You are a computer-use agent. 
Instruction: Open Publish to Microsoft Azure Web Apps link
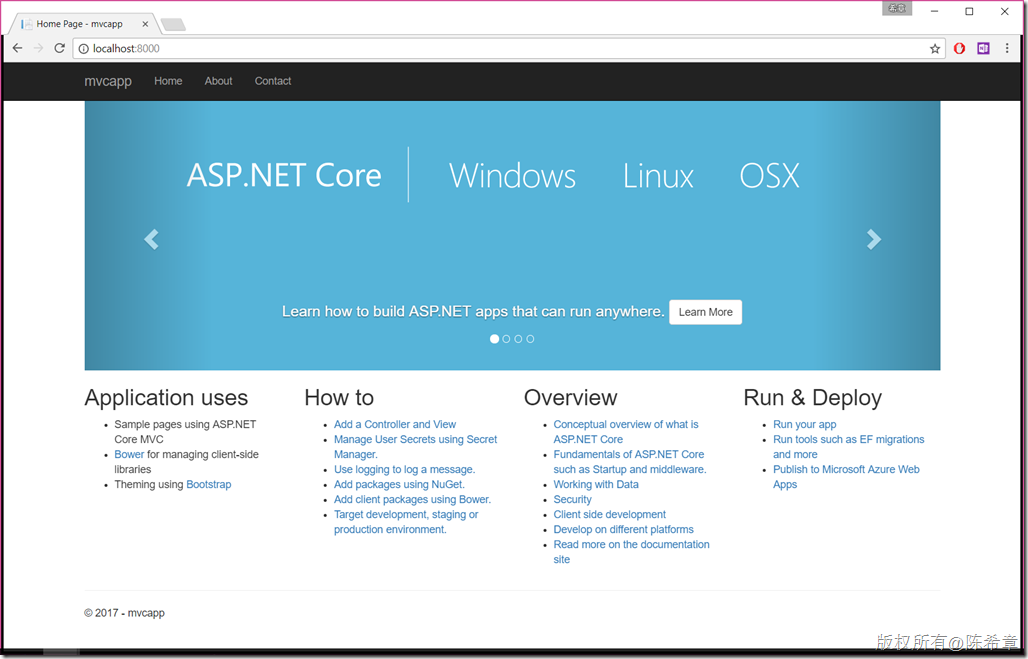(846, 477)
